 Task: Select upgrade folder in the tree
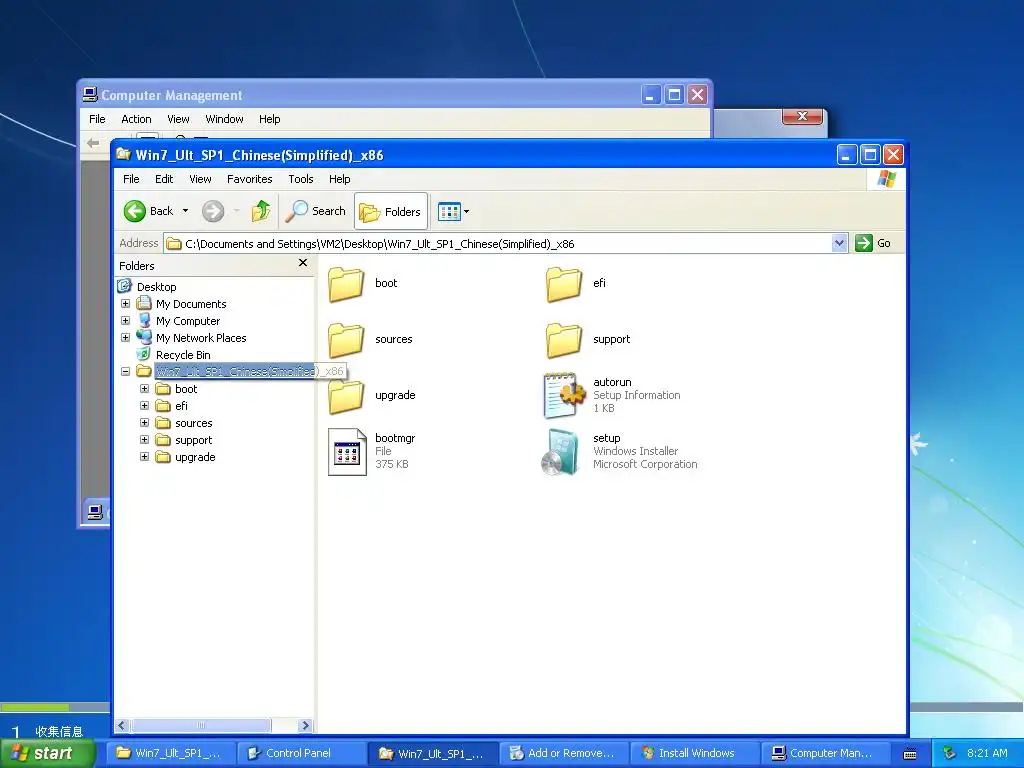pos(195,457)
